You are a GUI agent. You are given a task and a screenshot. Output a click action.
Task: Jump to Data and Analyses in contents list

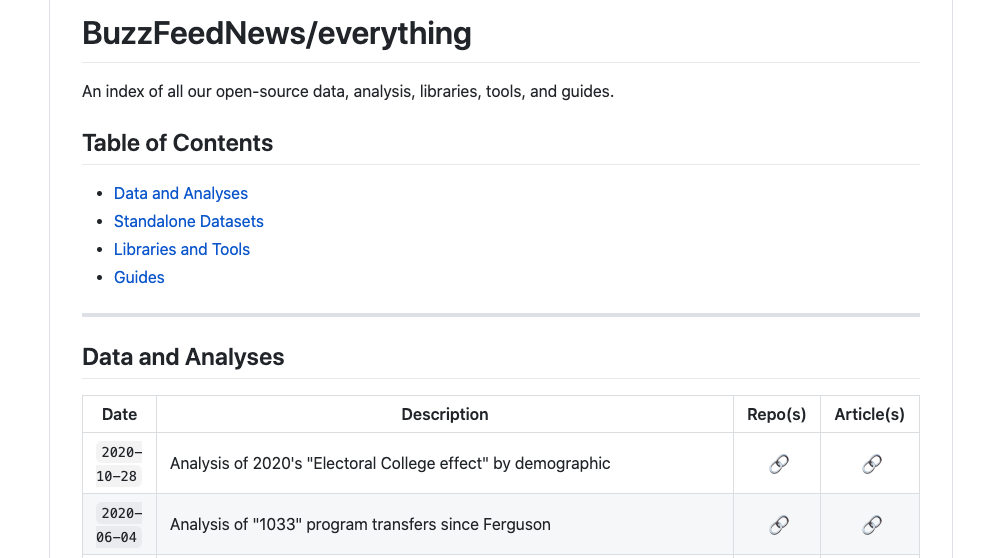[x=180, y=194]
